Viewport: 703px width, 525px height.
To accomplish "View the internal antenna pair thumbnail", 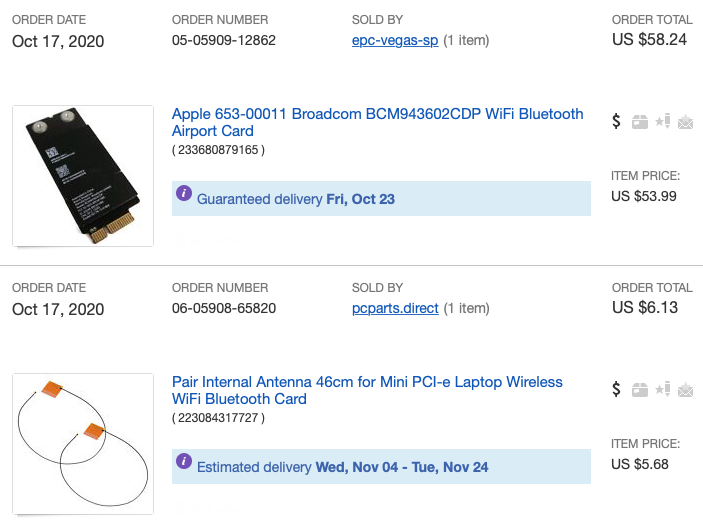I will tap(83, 444).
